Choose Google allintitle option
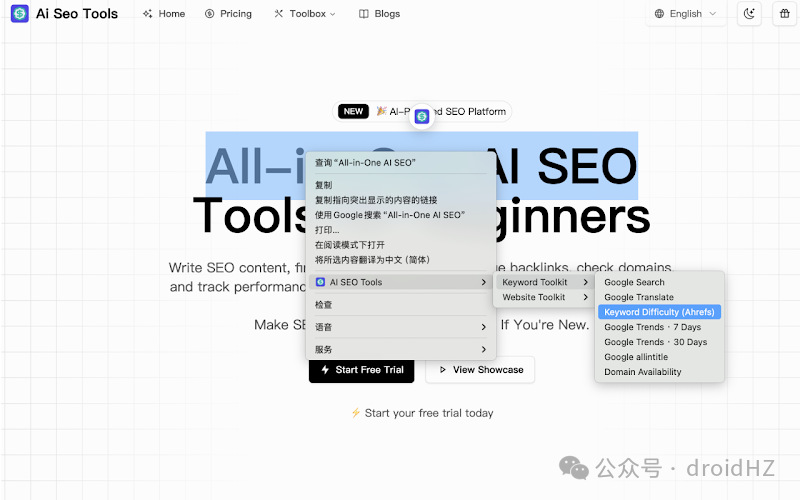Viewport: 800px width, 500px height. (659, 357)
